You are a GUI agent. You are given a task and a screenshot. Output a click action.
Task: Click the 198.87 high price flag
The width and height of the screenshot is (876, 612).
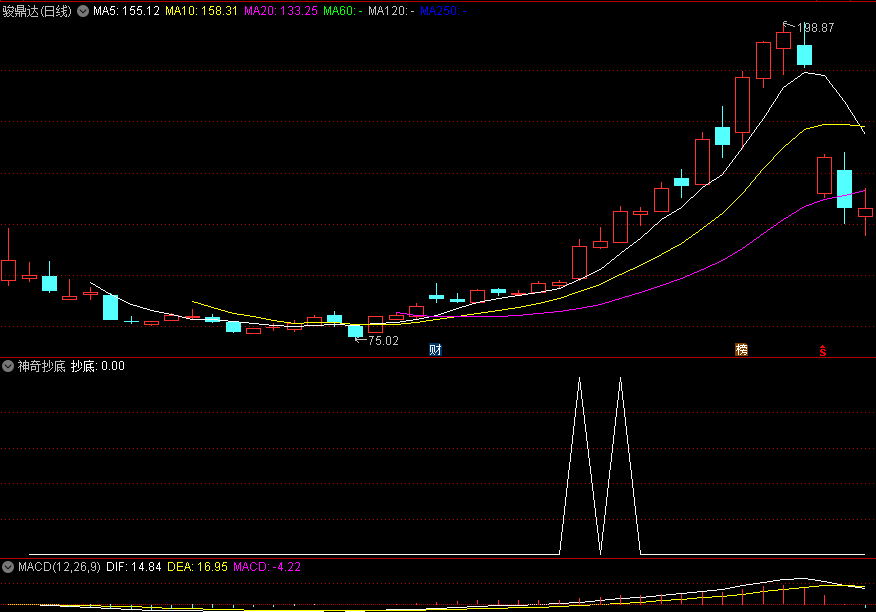[809, 27]
